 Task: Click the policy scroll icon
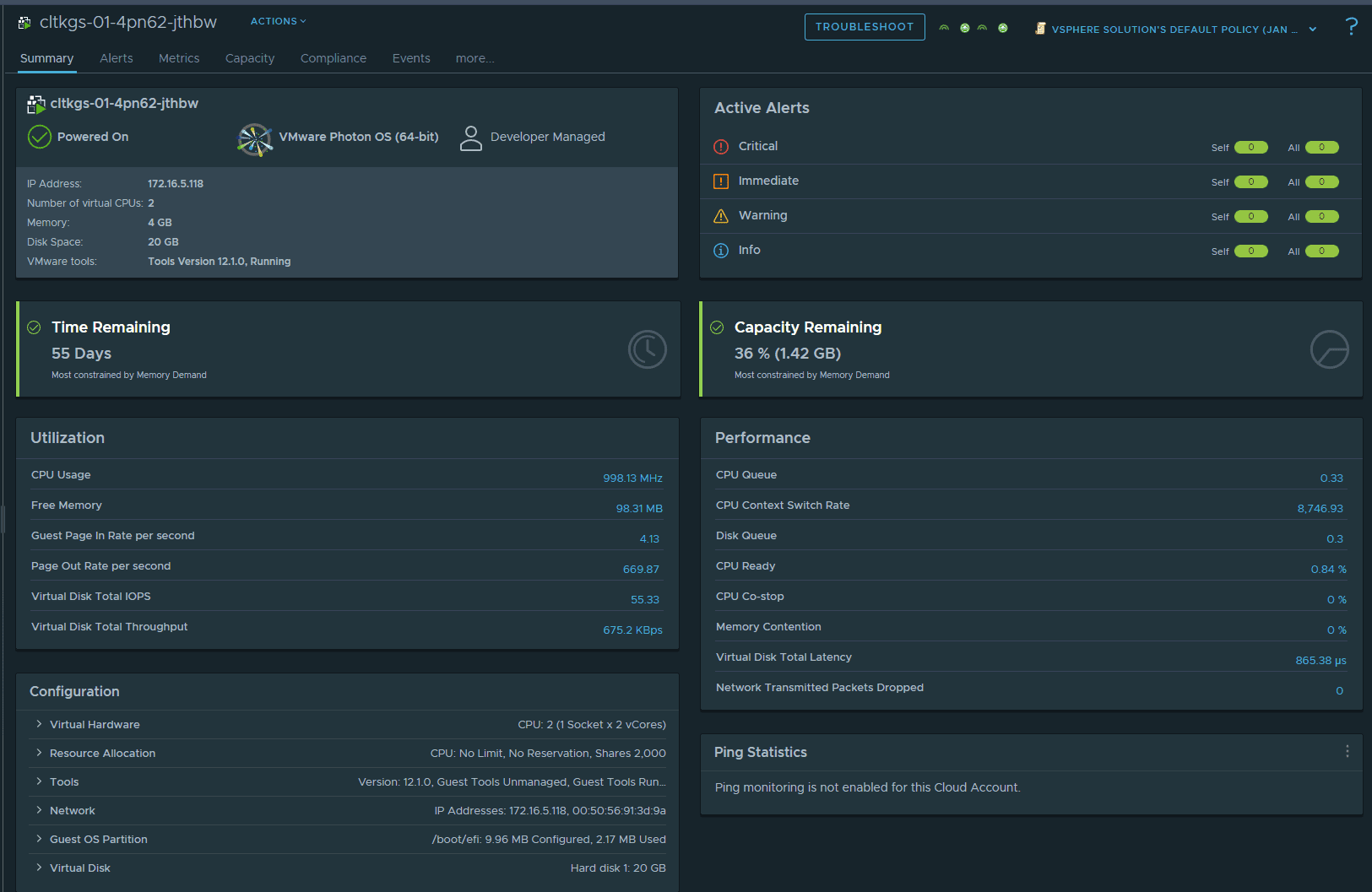pyautogui.click(x=1040, y=29)
